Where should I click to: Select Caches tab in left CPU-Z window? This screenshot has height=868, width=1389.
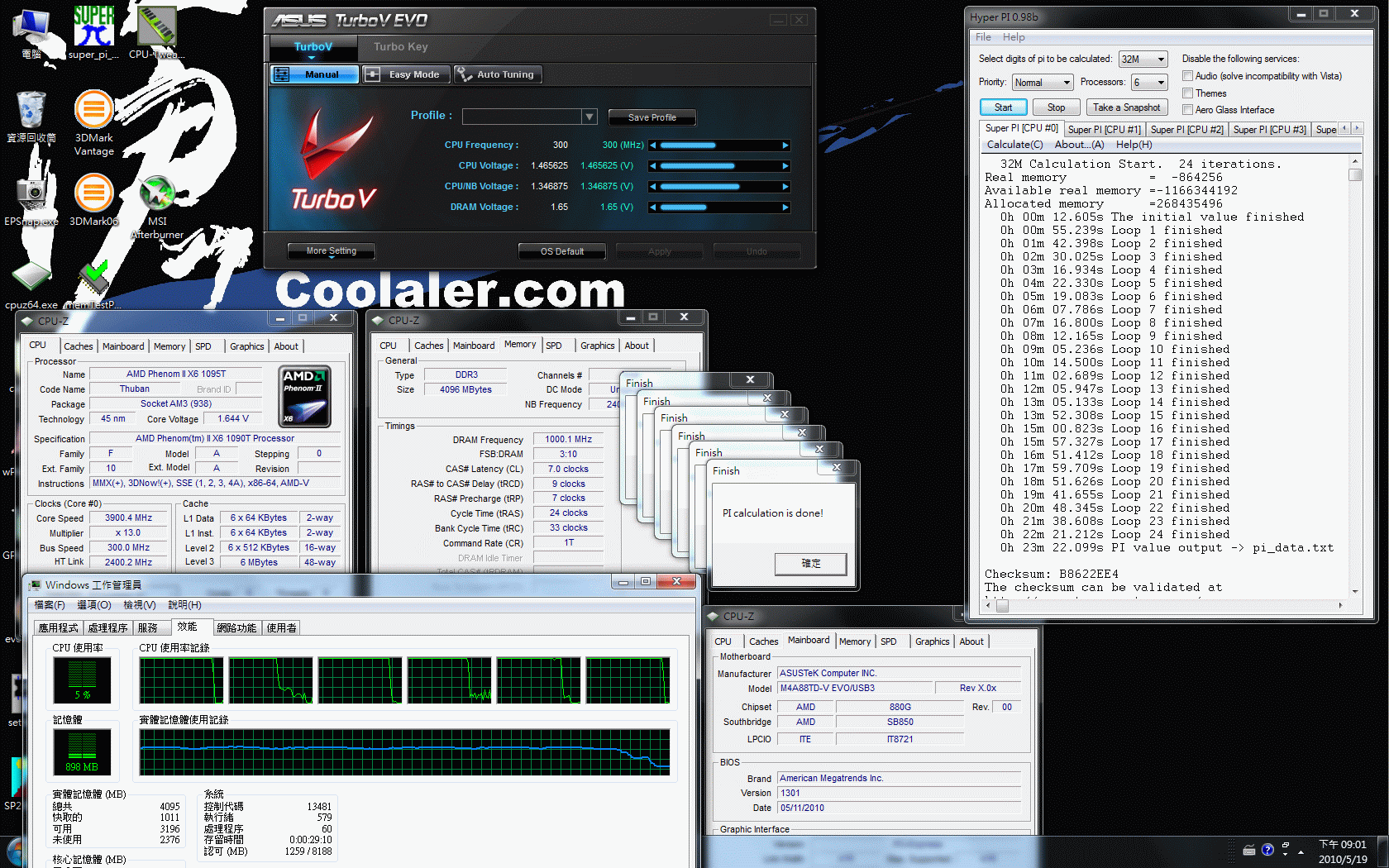click(x=78, y=346)
